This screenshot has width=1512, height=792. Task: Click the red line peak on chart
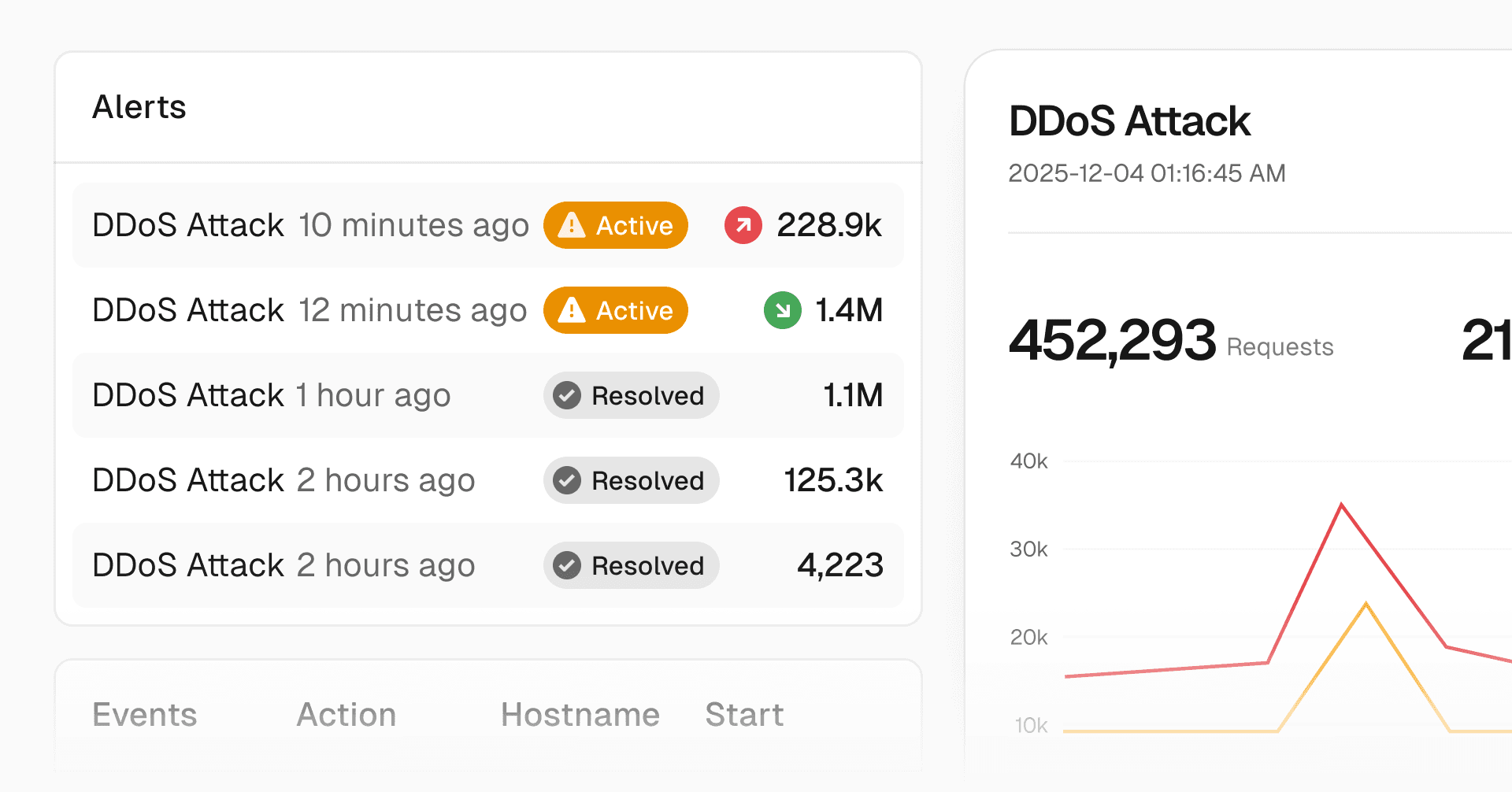[x=1341, y=505]
